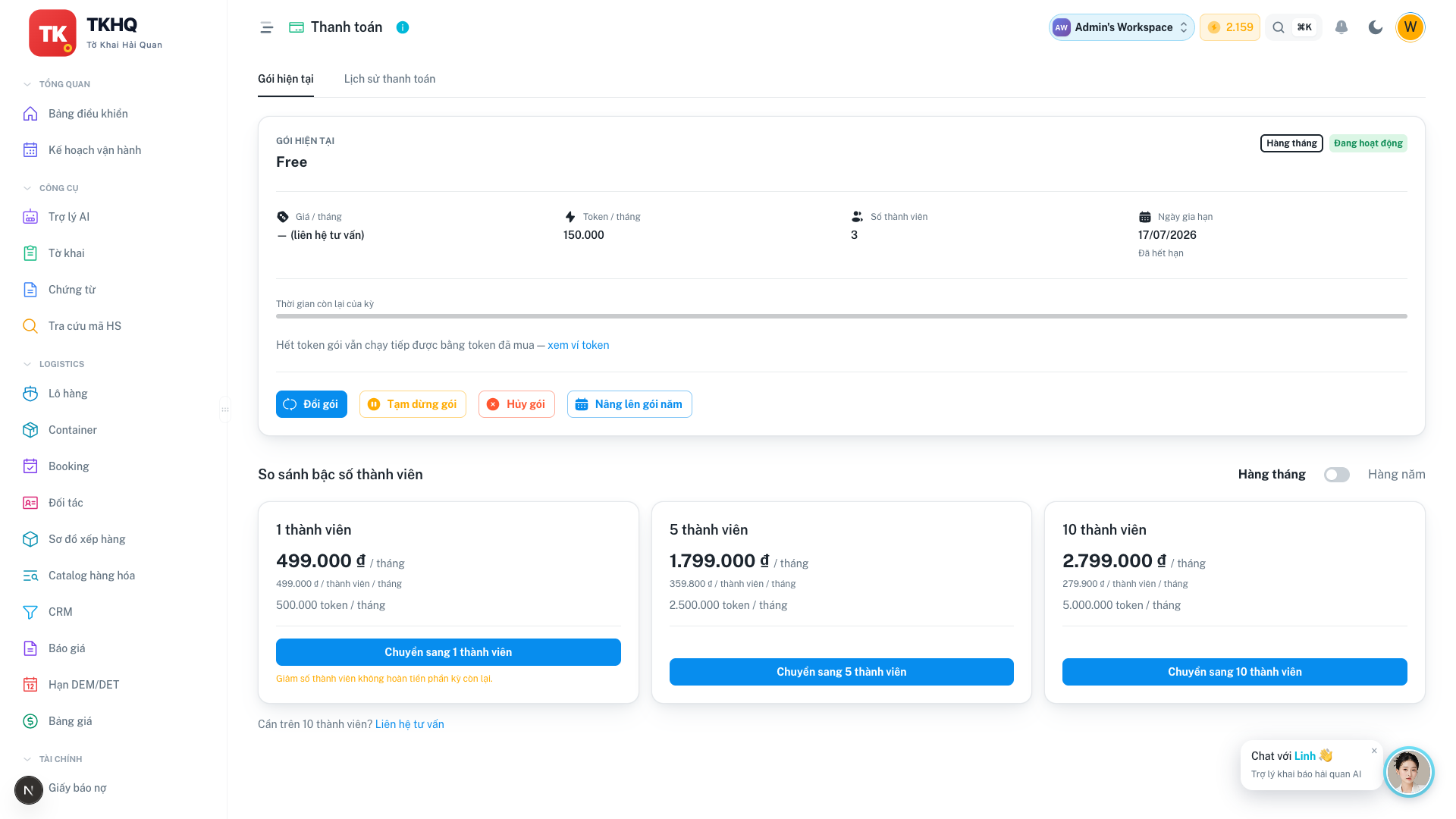
Task: Open the xem ví token link
Action: tap(579, 345)
